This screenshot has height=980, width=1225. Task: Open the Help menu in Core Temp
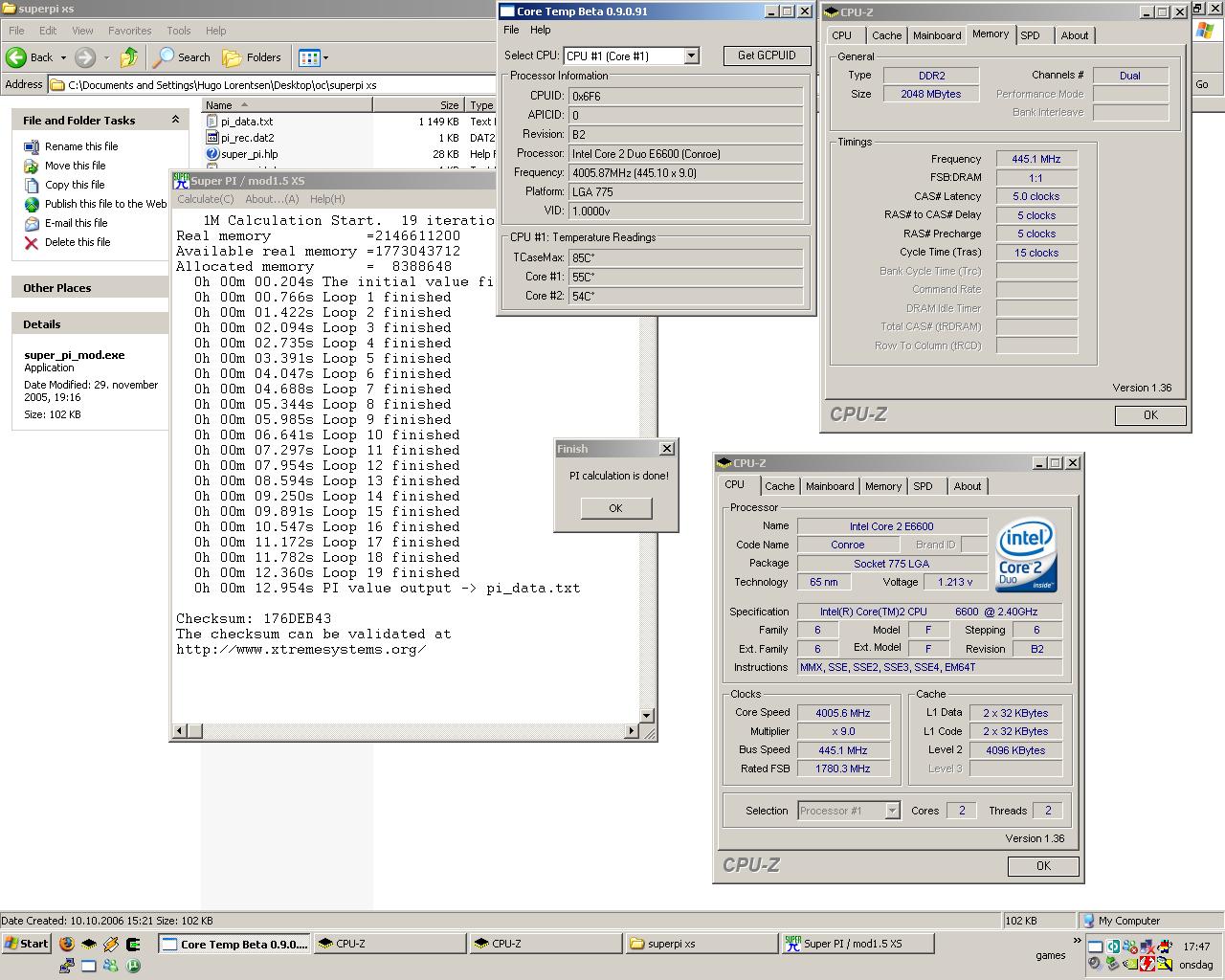pyautogui.click(x=540, y=30)
